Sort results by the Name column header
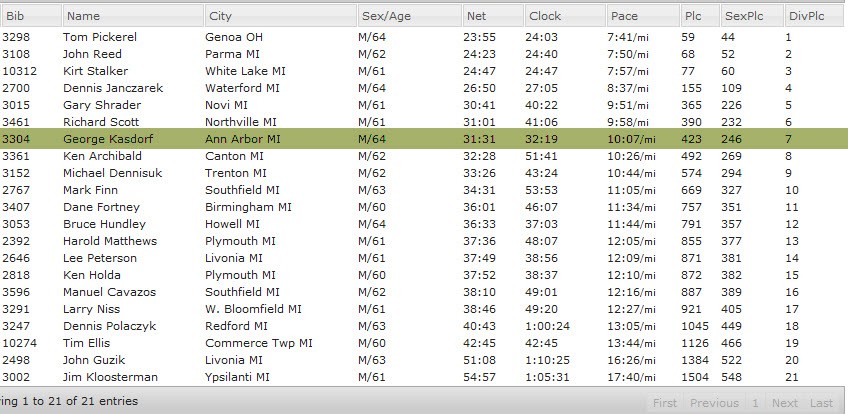 coord(132,16)
